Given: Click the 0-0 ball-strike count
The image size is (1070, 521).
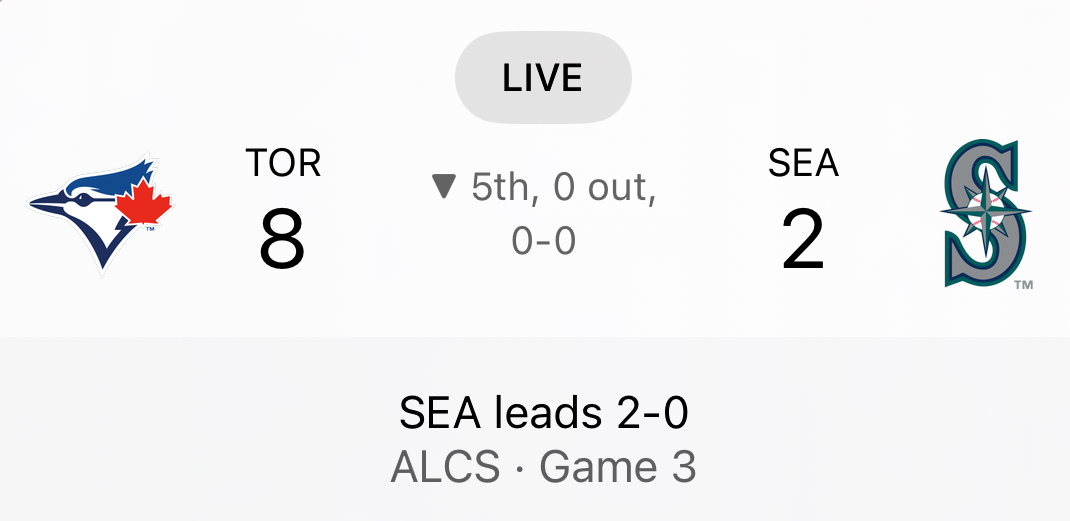Looking at the screenshot, I should pyautogui.click(x=543, y=240).
